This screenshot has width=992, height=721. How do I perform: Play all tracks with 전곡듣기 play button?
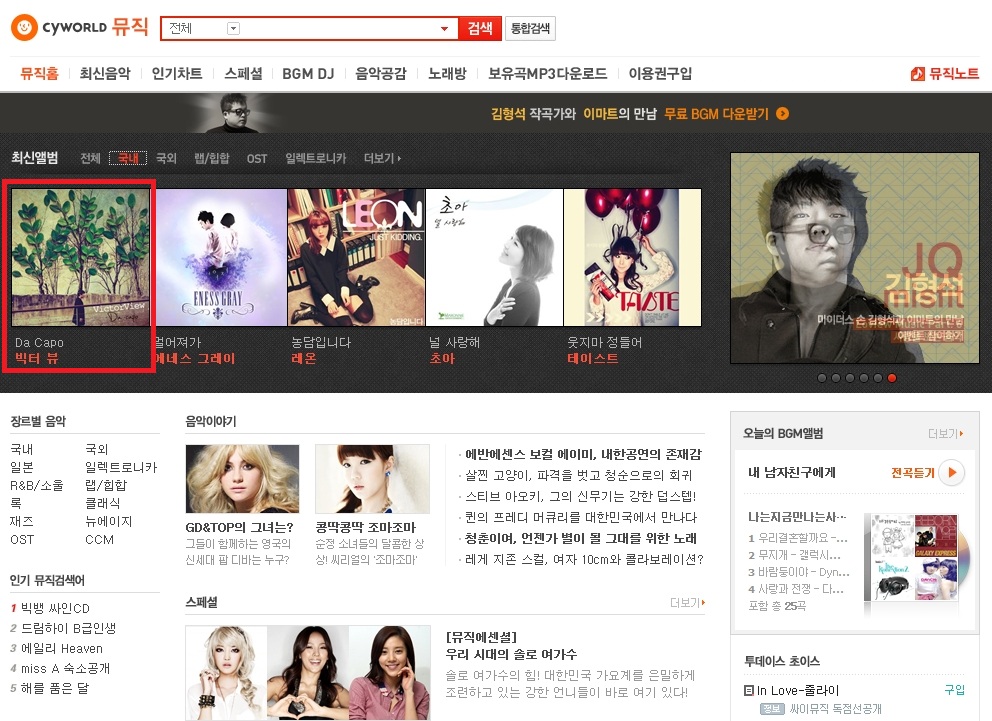point(952,472)
